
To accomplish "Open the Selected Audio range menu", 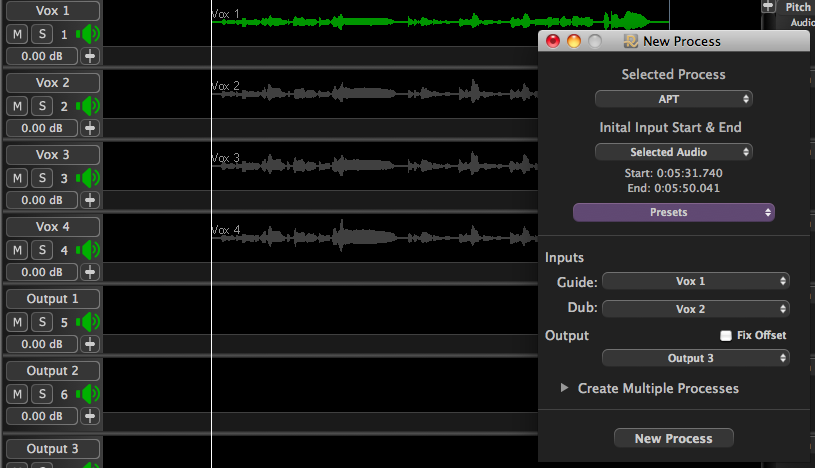I will click(673, 152).
